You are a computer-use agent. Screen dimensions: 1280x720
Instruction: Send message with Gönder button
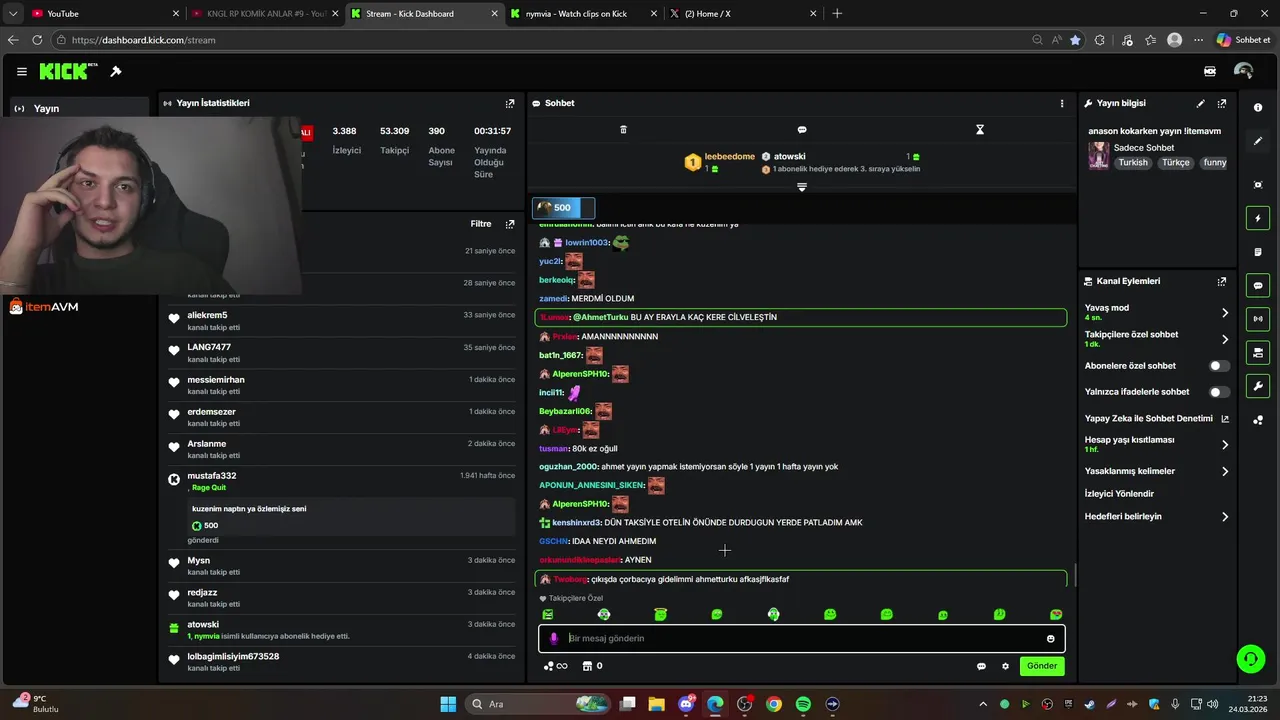pyautogui.click(x=1042, y=666)
